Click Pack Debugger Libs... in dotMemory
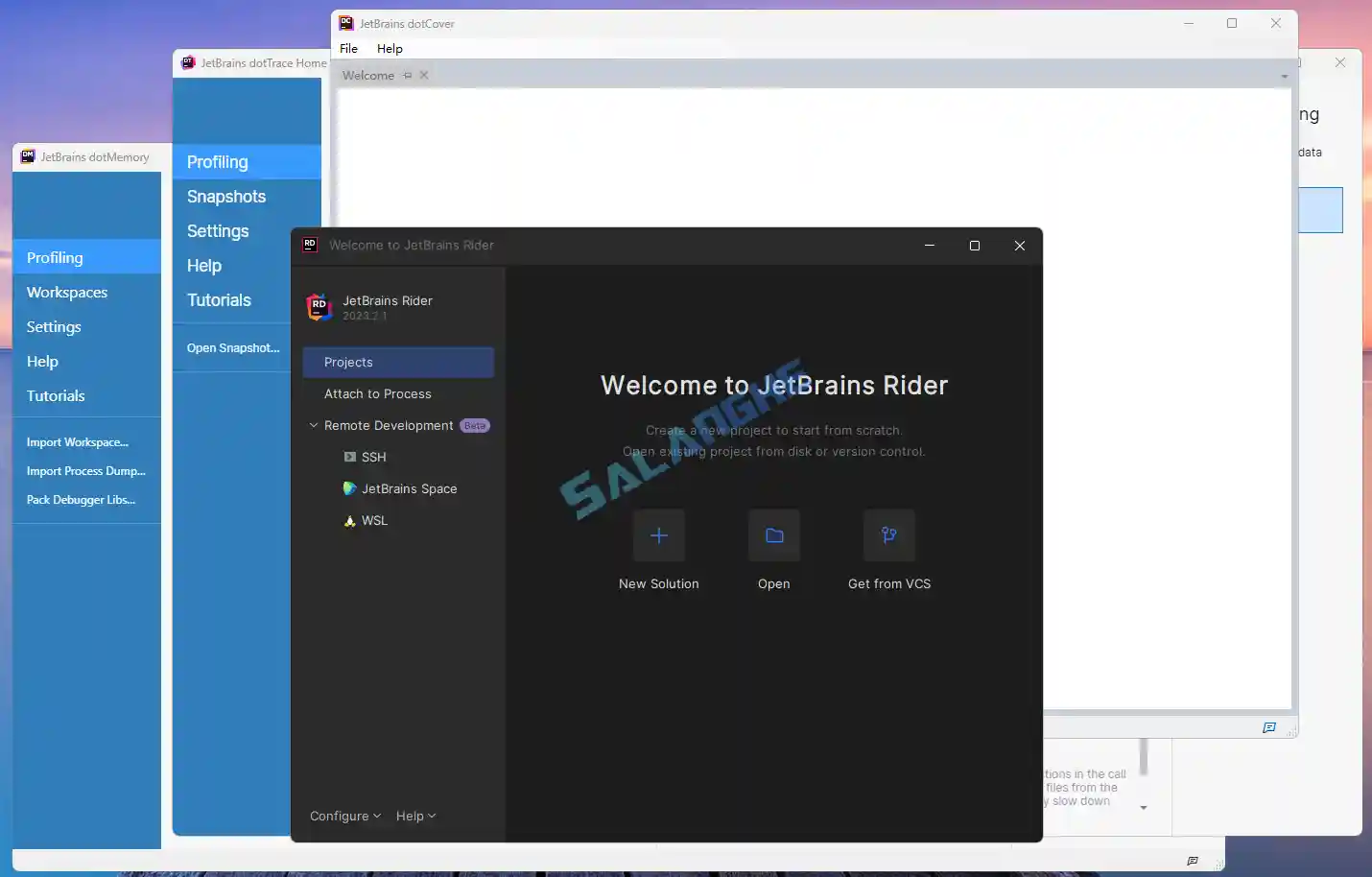The image size is (1372, 877). tap(82, 500)
